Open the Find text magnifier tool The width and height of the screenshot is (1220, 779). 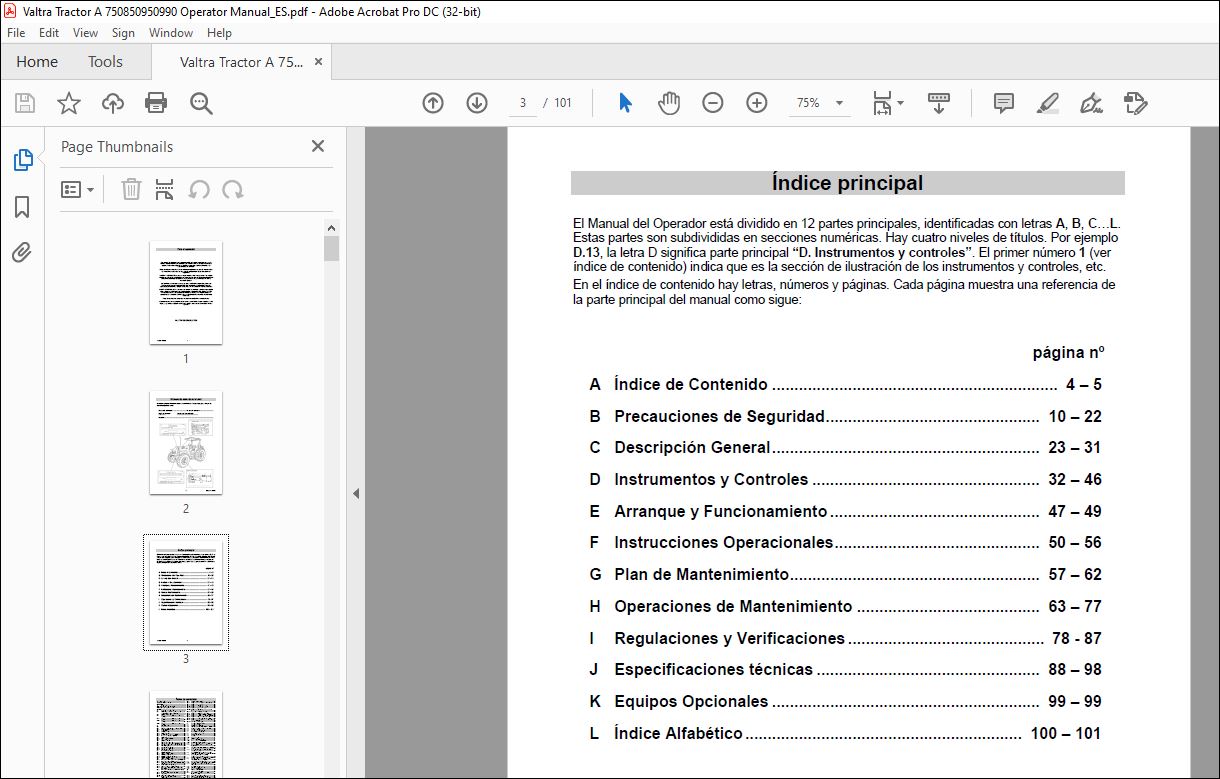click(x=201, y=103)
